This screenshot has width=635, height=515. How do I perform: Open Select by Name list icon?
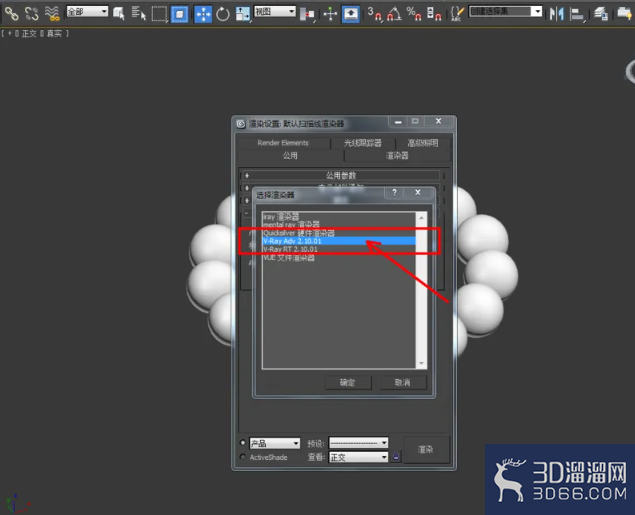(x=139, y=14)
